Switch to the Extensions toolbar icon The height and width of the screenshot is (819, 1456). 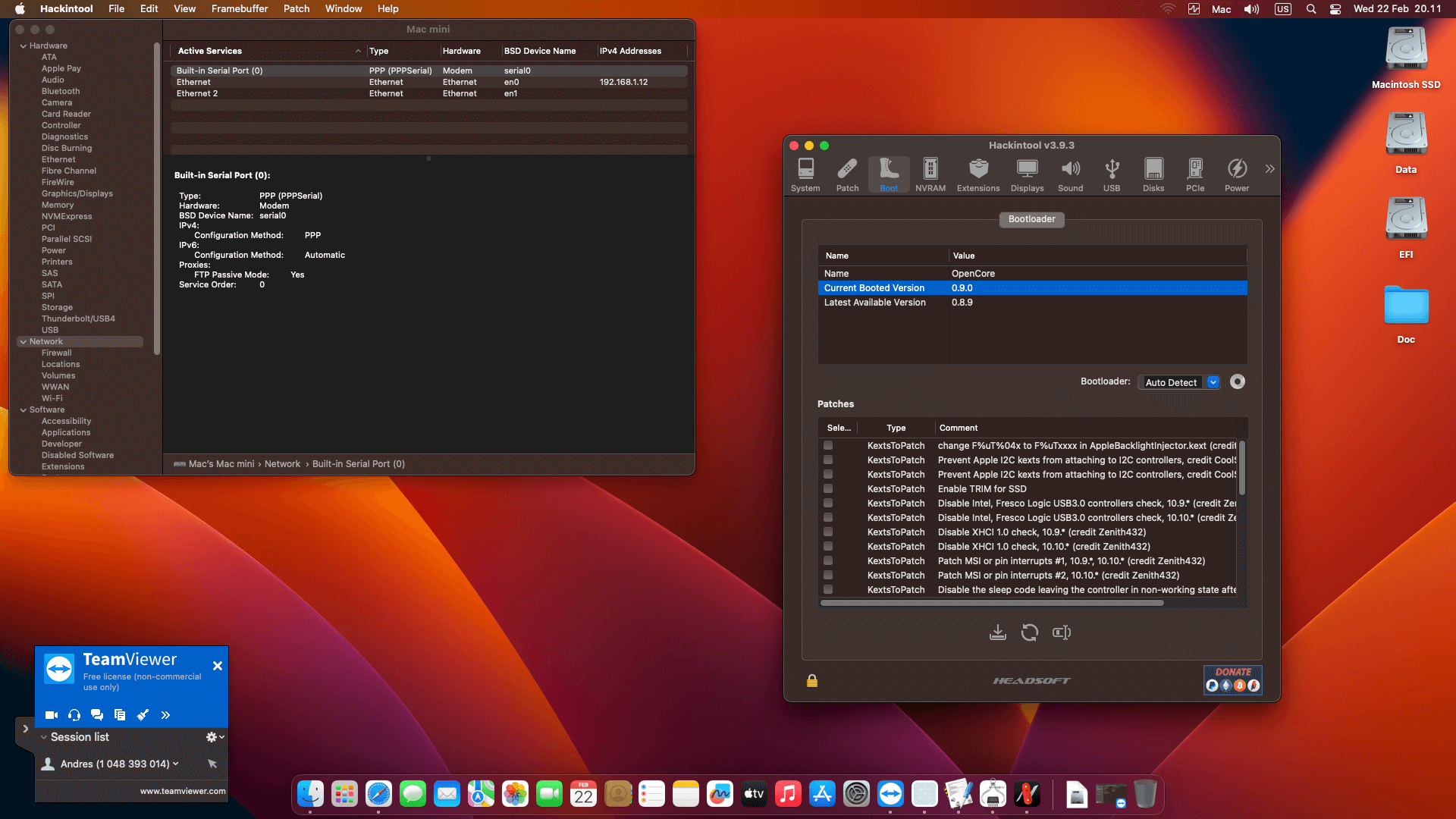point(978,175)
